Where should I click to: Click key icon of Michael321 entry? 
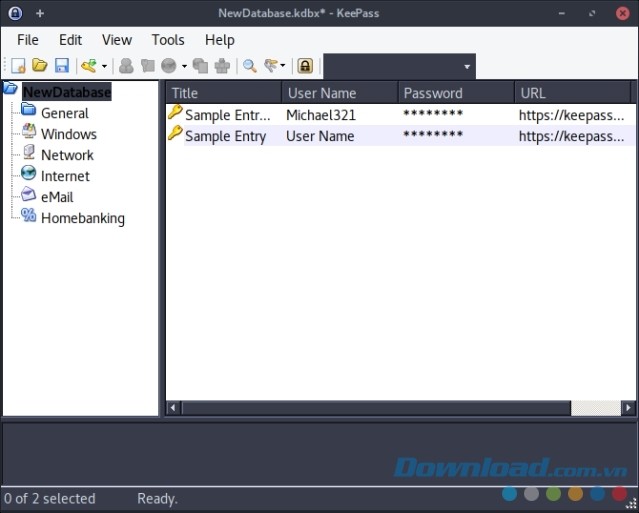[x=175, y=112]
